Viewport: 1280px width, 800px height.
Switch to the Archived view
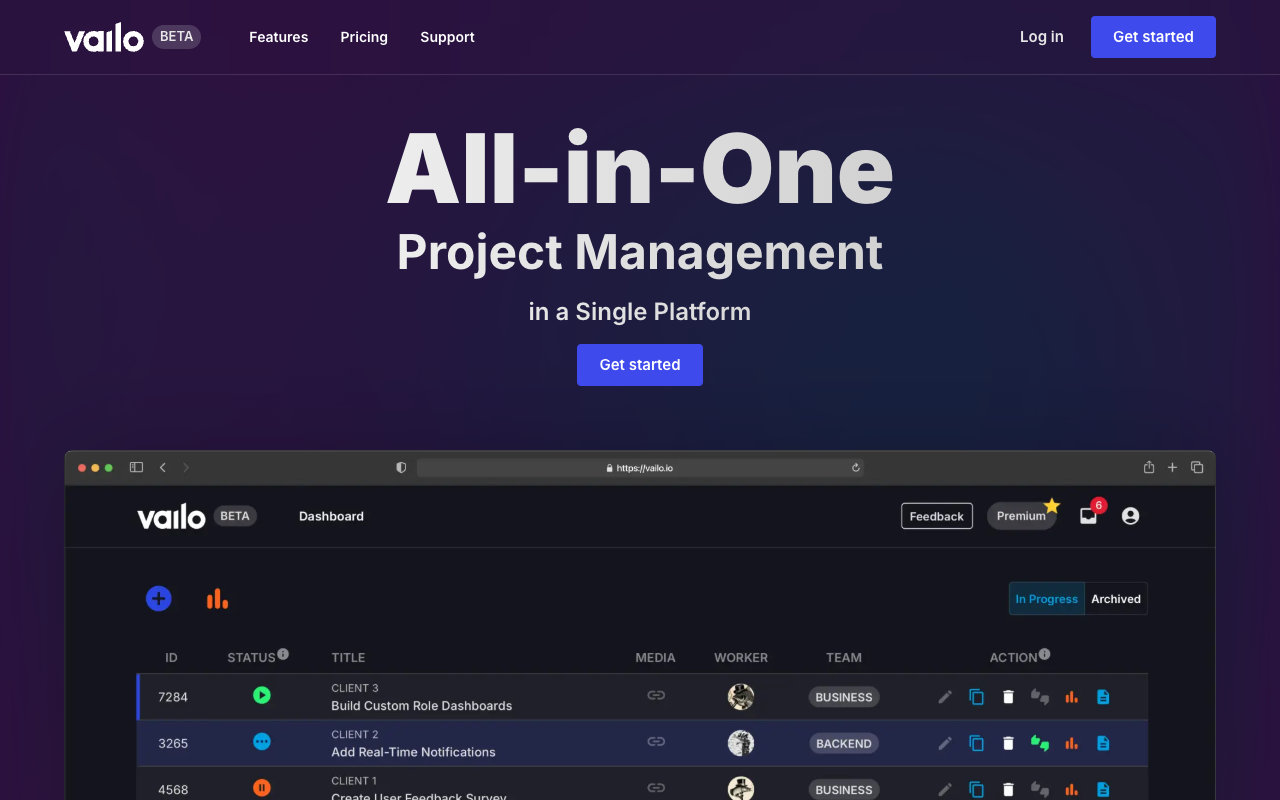tap(1115, 598)
